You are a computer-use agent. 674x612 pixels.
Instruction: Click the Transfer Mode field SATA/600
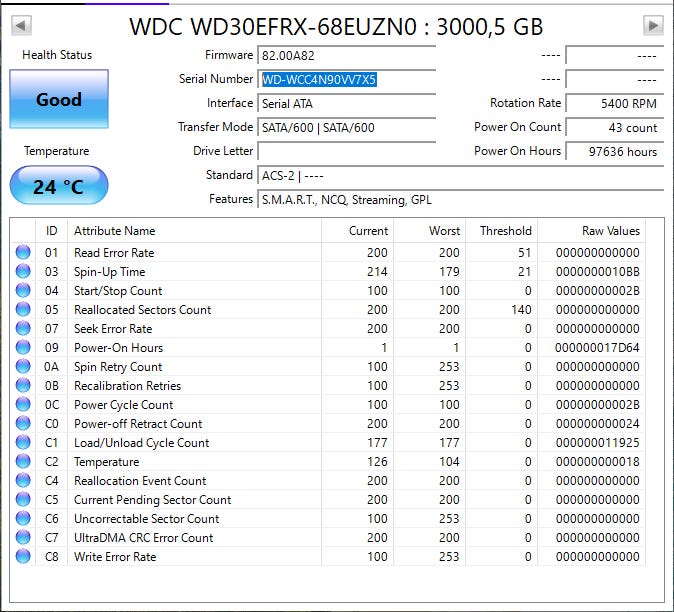(346, 128)
